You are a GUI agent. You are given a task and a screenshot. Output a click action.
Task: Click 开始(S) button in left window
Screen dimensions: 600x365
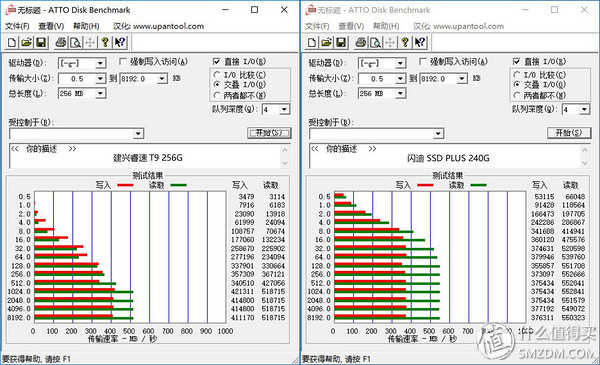tap(269, 133)
